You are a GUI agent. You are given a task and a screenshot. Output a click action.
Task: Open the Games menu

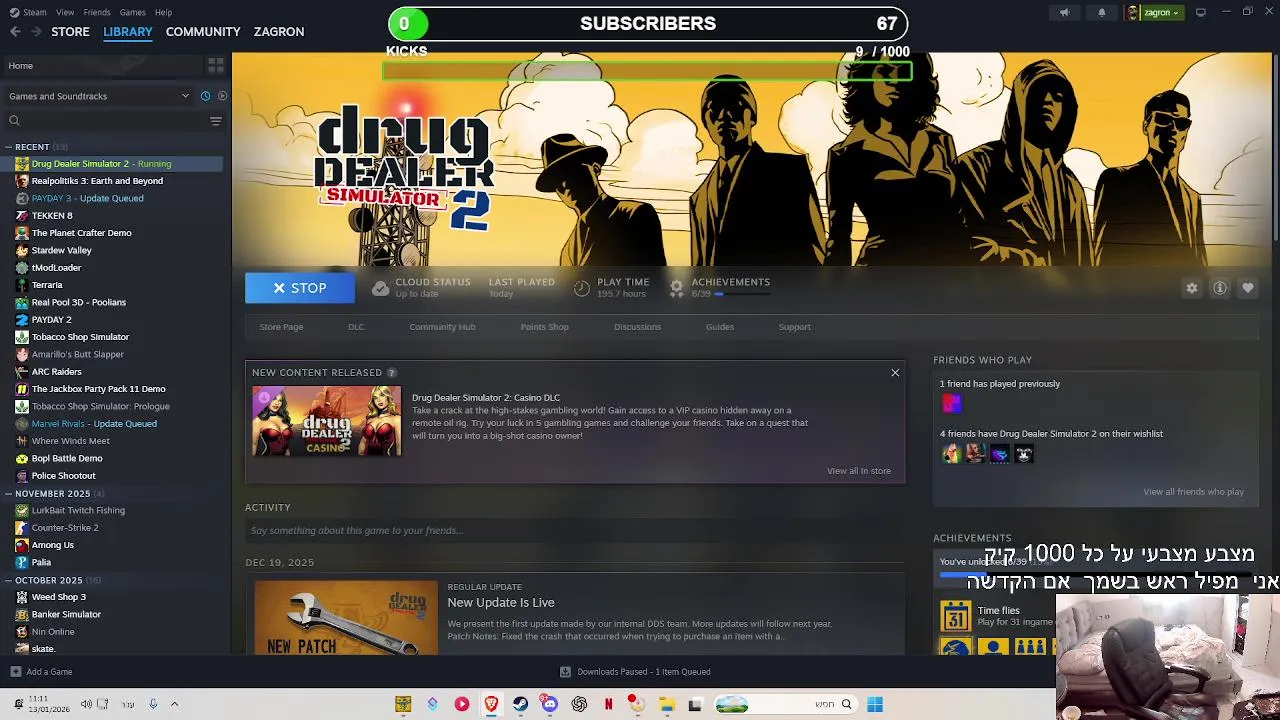132,13
